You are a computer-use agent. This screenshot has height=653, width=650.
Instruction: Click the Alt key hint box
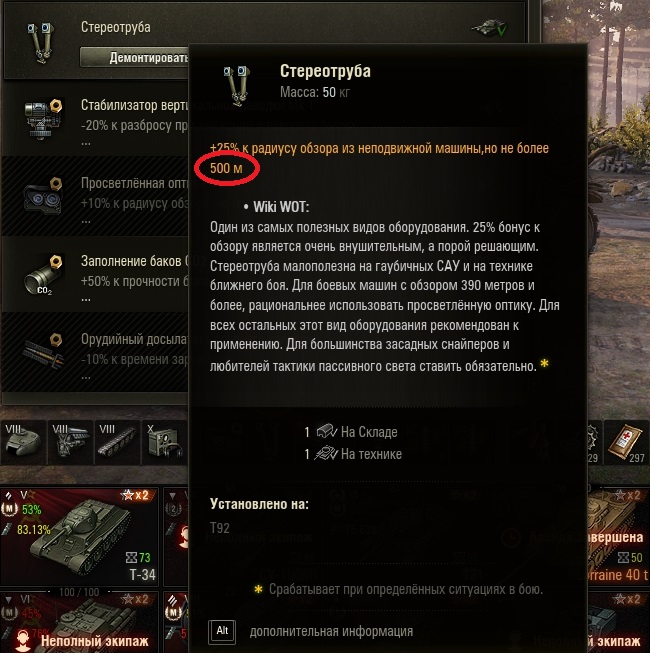(222, 631)
